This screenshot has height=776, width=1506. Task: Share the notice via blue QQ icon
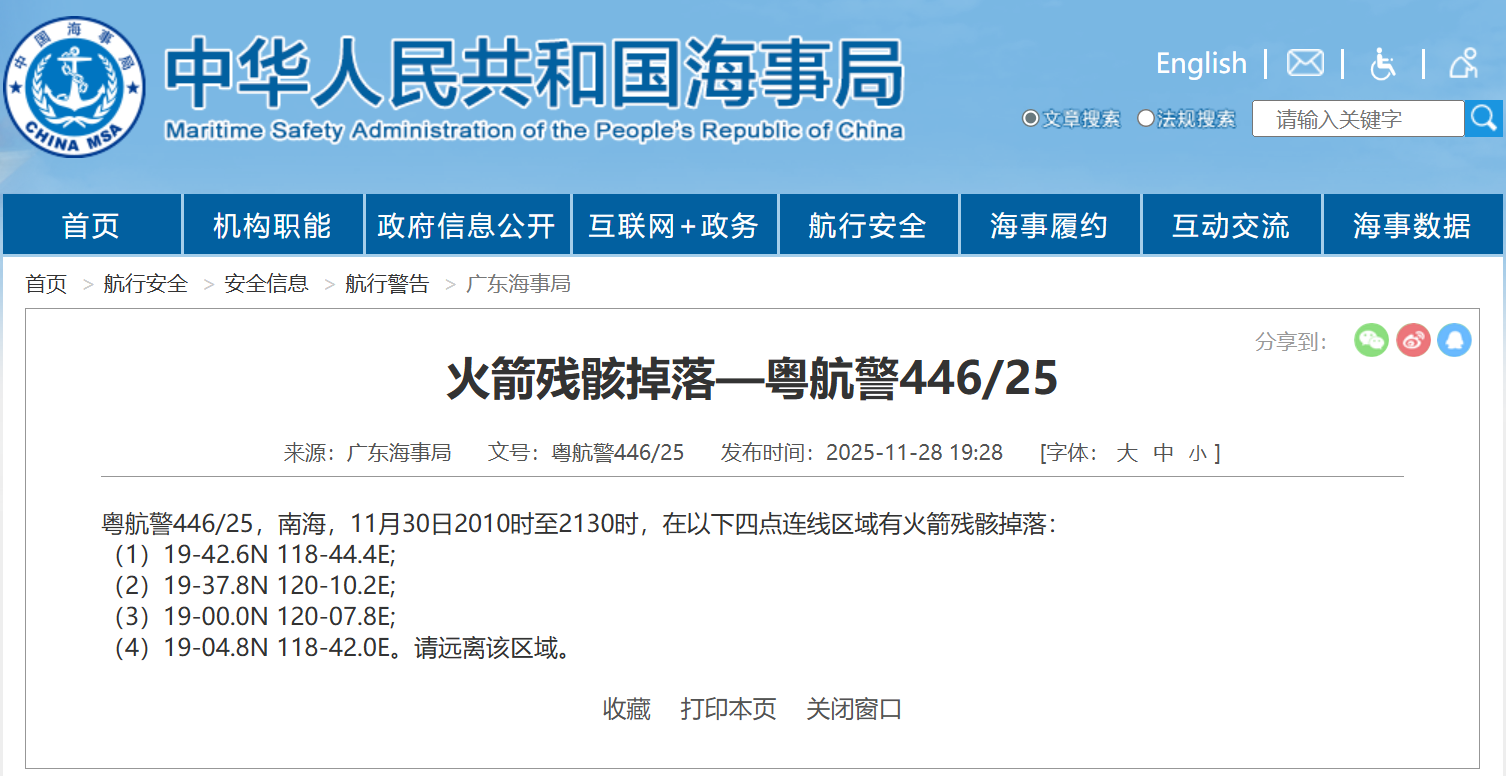(x=1454, y=341)
